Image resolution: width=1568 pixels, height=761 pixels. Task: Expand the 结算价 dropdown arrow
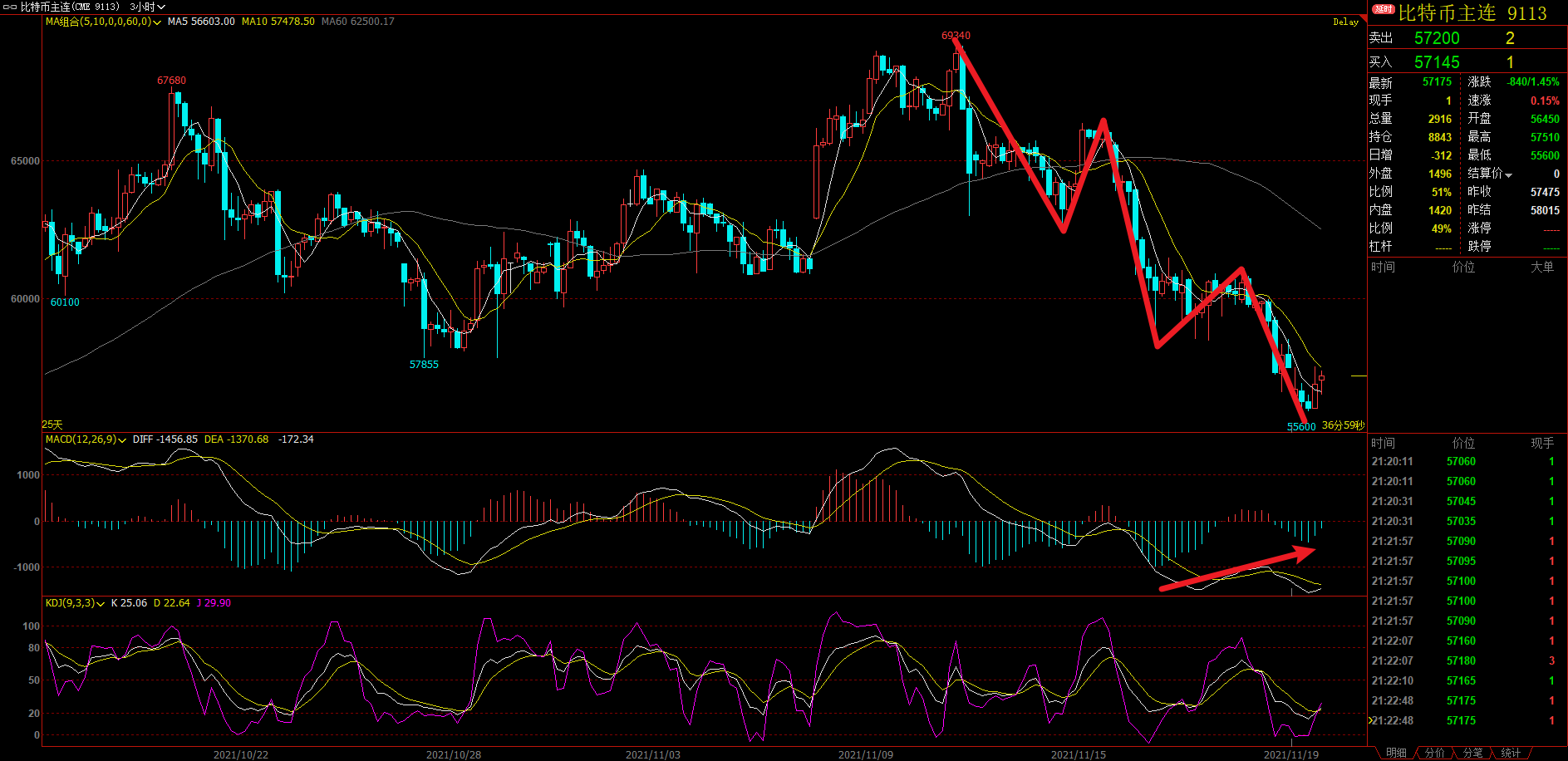[x=1508, y=174]
